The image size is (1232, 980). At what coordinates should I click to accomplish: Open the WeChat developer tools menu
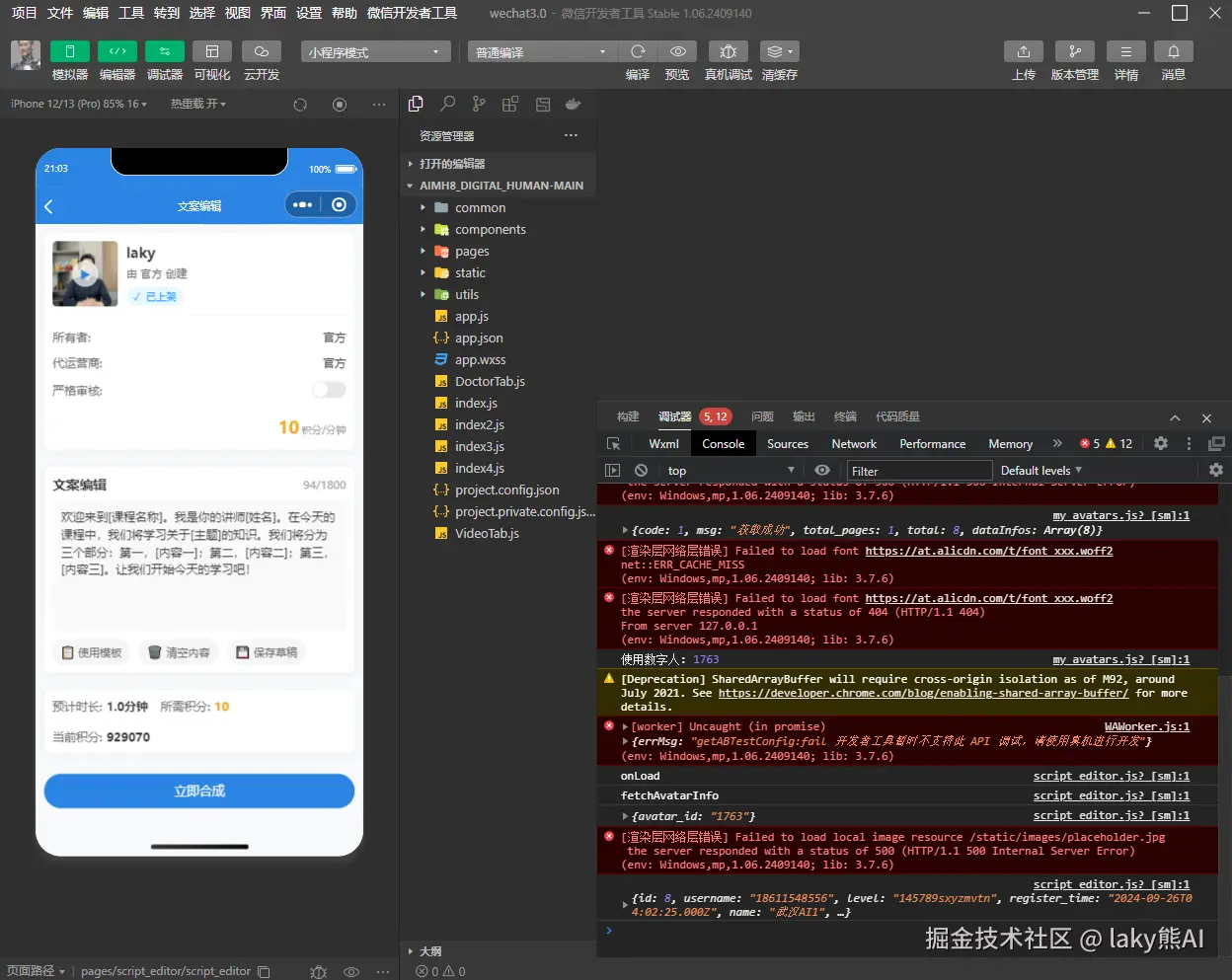tap(412, 13)
